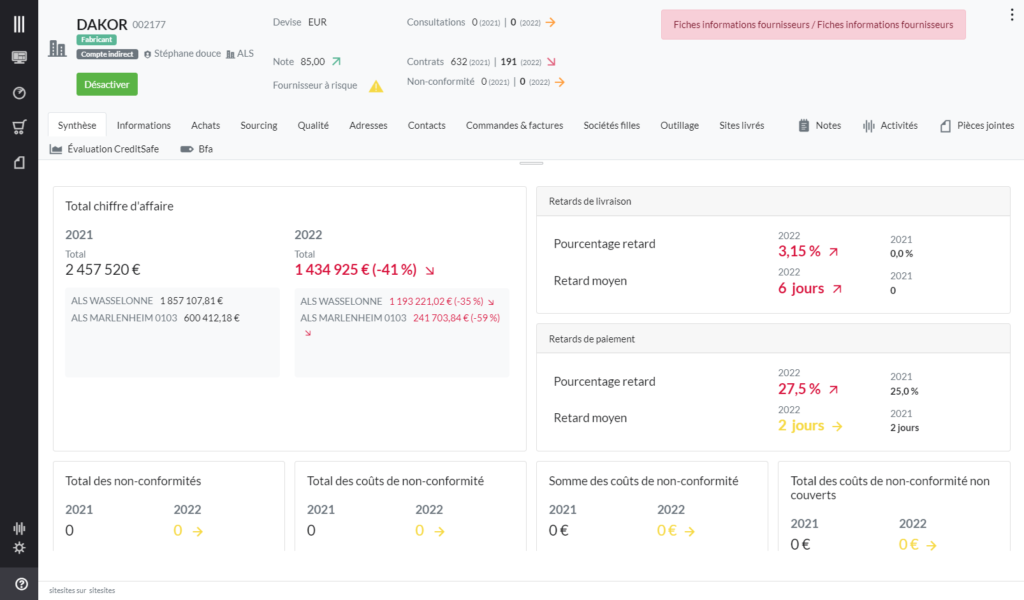The image size is (1024, 600).
Task: Click the monitor icon in left sidebar
Action: click(19, 58)
